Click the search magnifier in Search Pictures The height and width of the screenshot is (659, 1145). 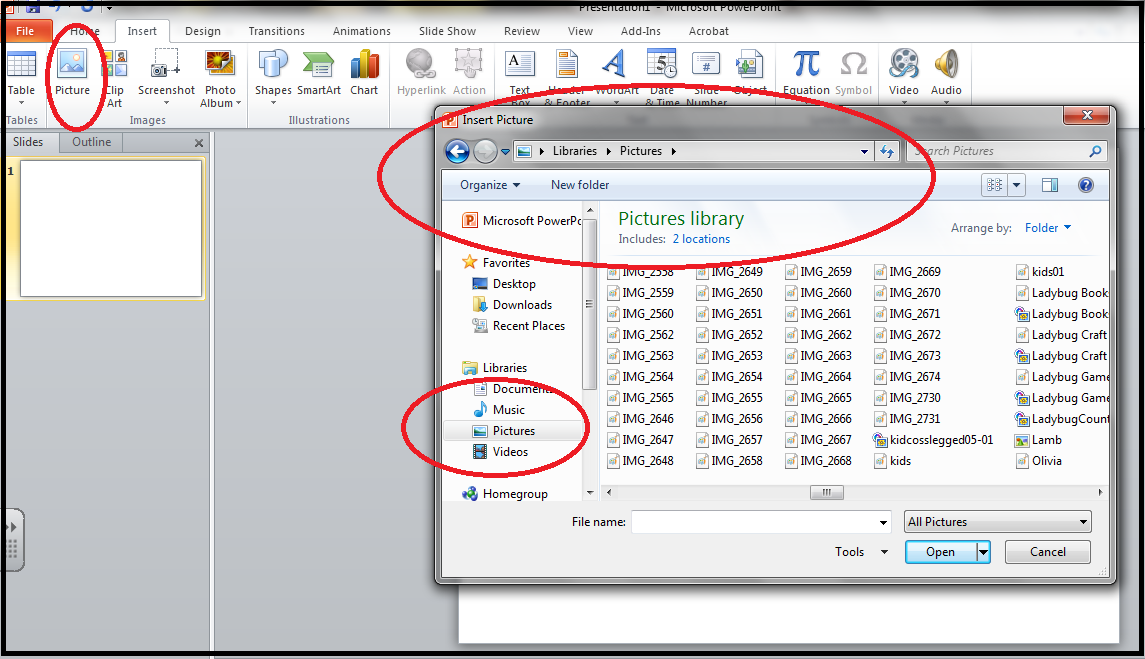(x=1095, y=151)
